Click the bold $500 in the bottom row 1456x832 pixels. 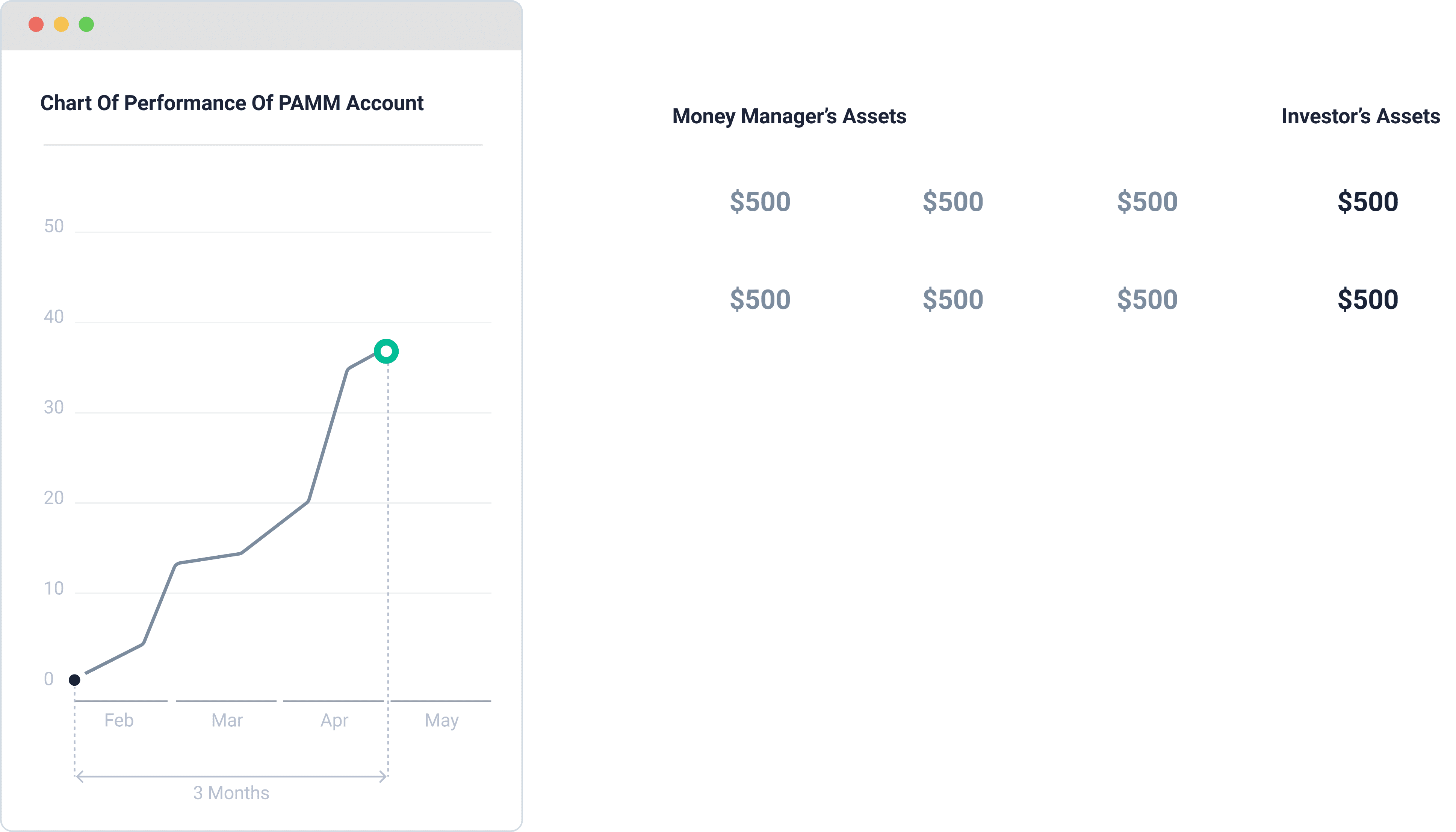[x=1367, y=299]
